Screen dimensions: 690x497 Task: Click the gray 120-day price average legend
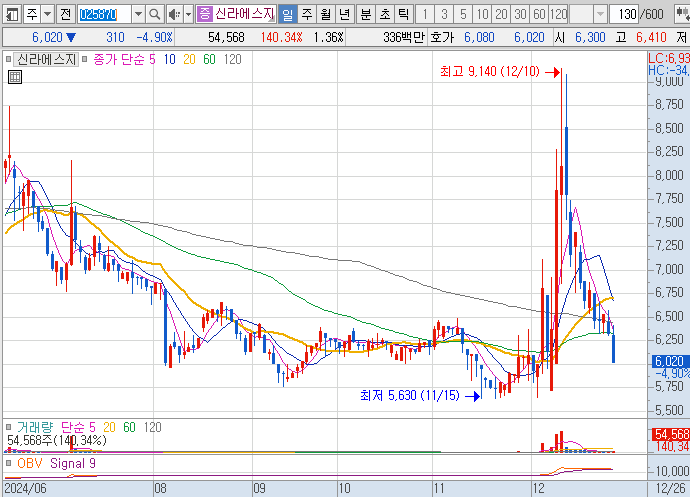pyautogui.click(x=232, y=59)
